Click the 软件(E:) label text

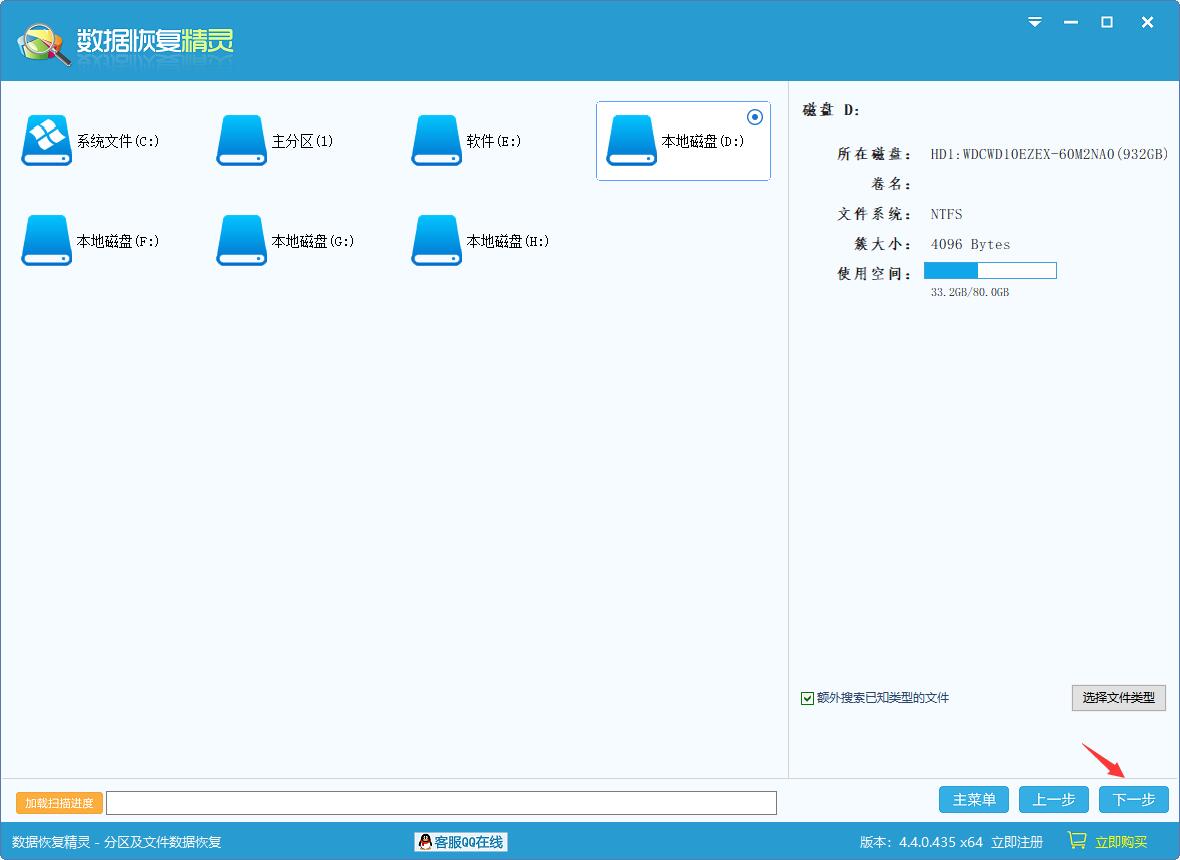493,141
